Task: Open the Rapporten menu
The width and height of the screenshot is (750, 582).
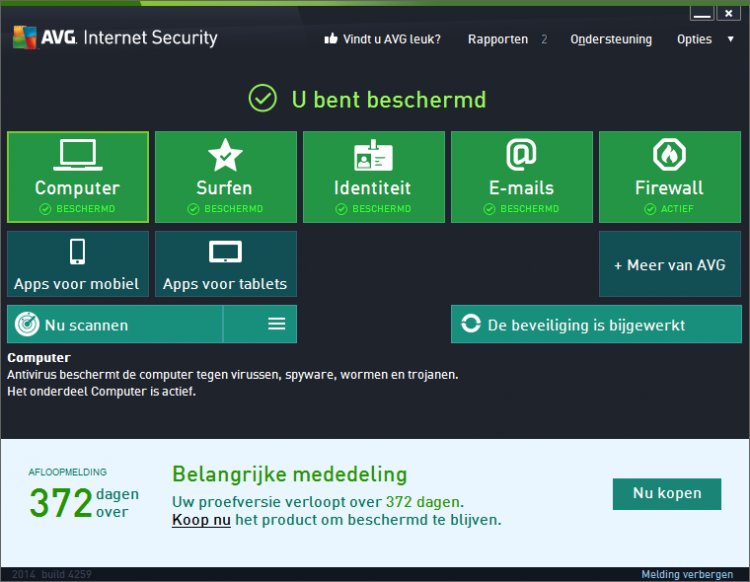Action: tap(498, 39)
